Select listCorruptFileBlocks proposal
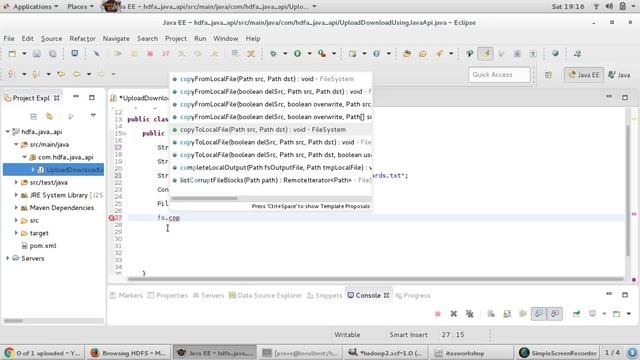Image resolution: width=640 pixels, height=360 pixels. click(x=271, y=180)
